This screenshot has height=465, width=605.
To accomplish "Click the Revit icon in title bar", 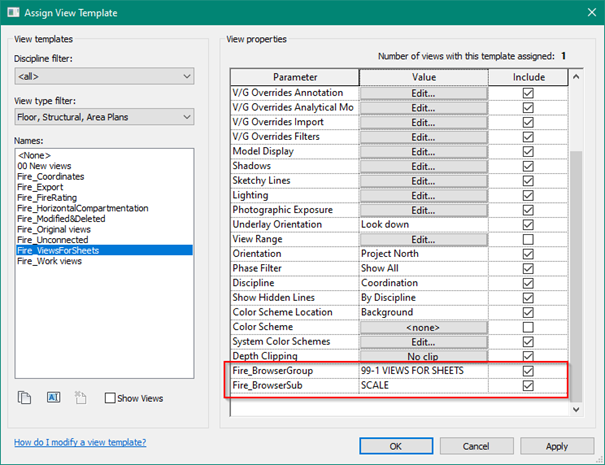I will 13,12.
